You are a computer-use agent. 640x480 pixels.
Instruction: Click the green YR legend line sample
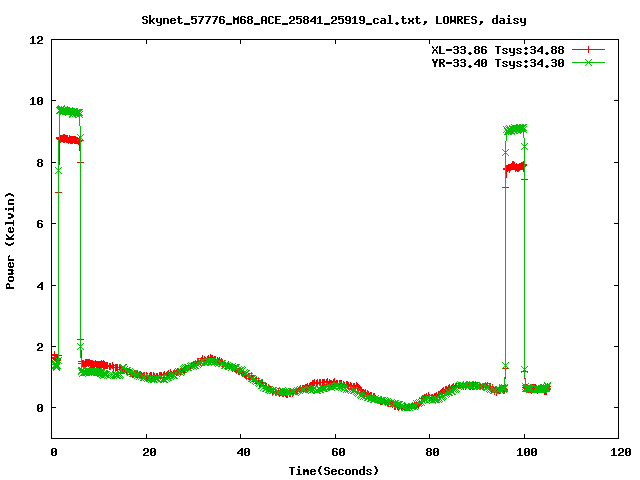pos(589,62)
